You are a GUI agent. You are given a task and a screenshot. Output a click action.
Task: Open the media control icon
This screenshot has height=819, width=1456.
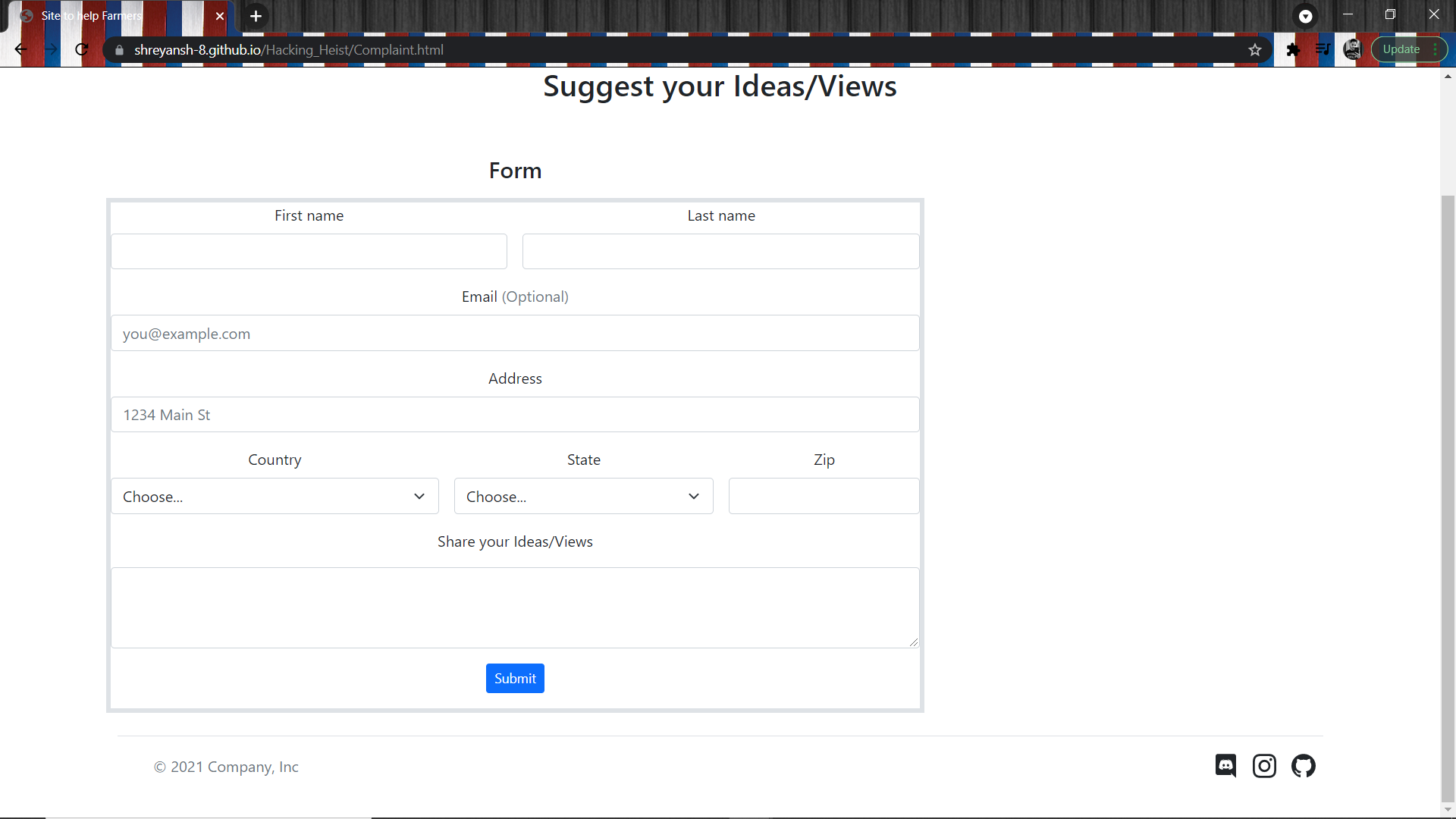point(1323,50)
